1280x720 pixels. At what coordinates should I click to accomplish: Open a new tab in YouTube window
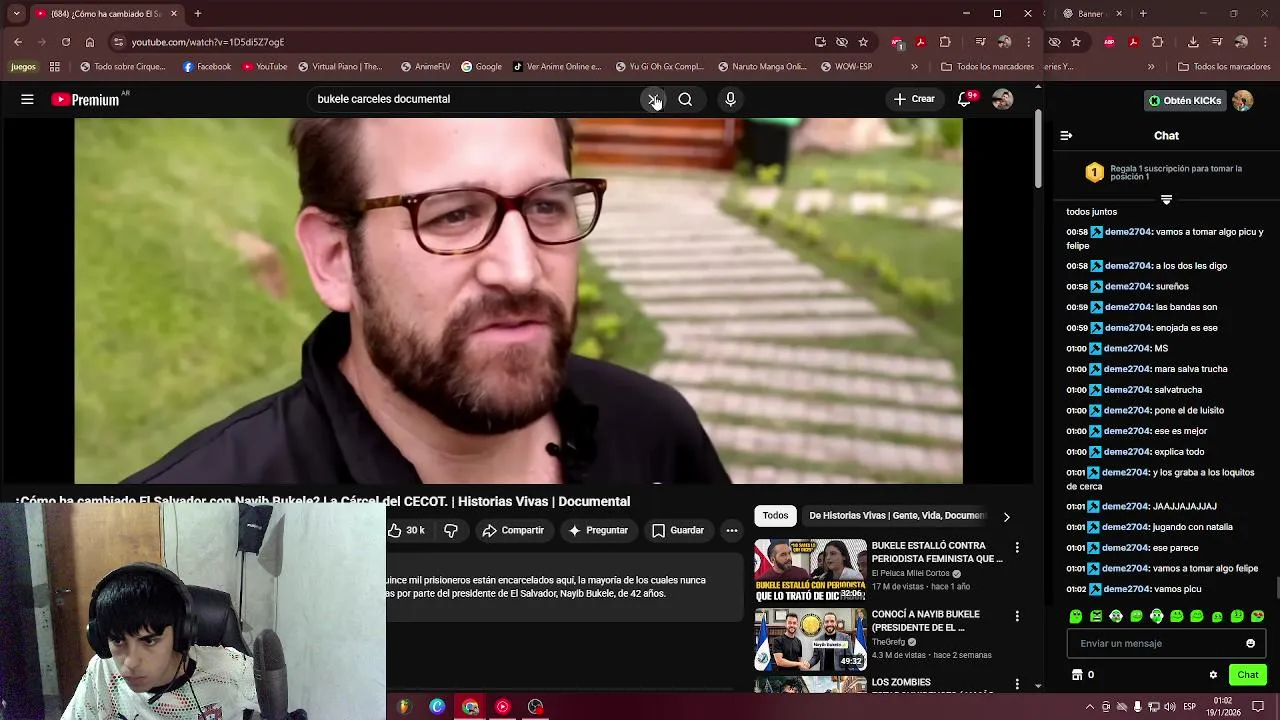(198, 13)
